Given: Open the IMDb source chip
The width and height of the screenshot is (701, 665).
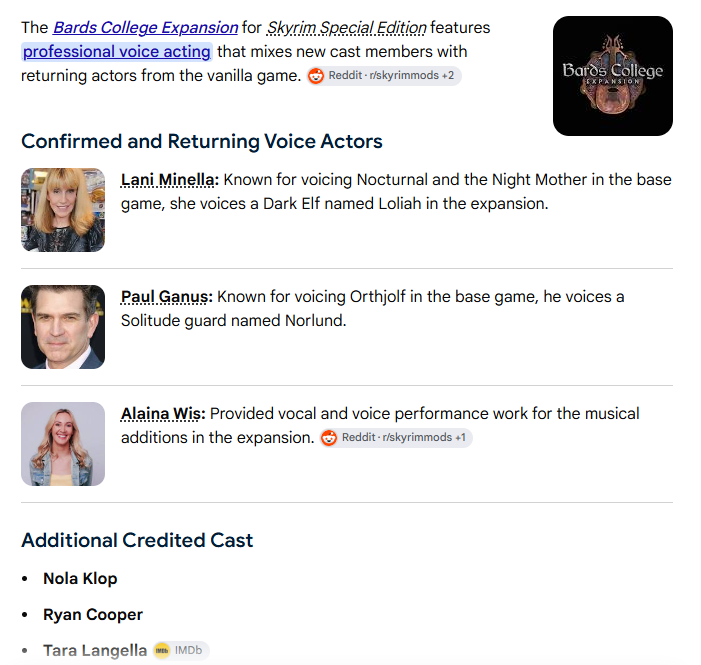Looking at the screenshot, I should pos(181,650).
